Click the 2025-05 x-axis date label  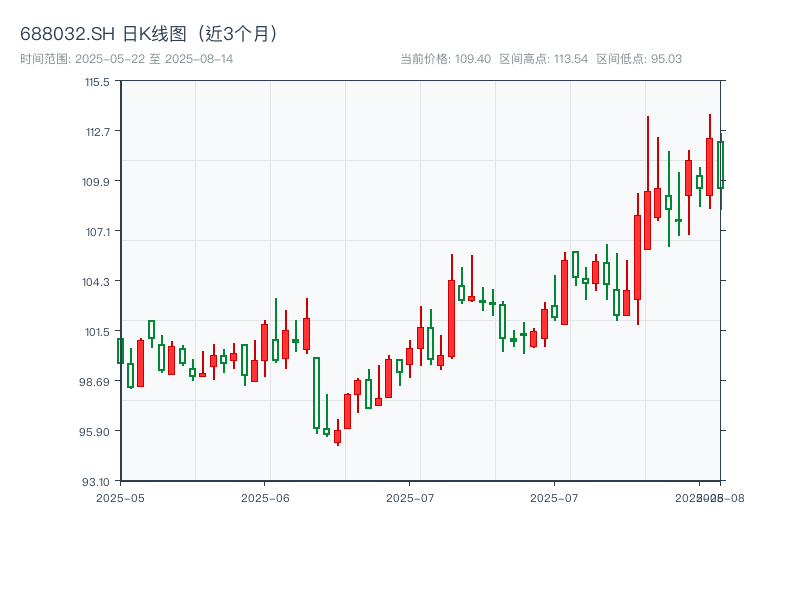[x=120, y=497]
